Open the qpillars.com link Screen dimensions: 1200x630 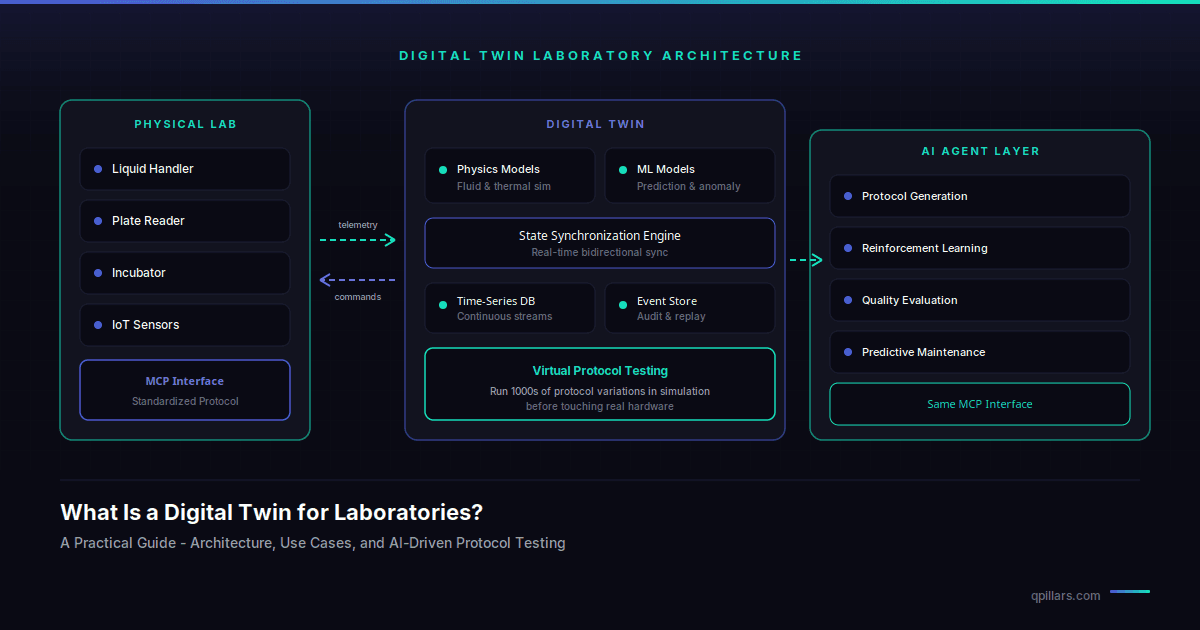tap(1063, 595)
